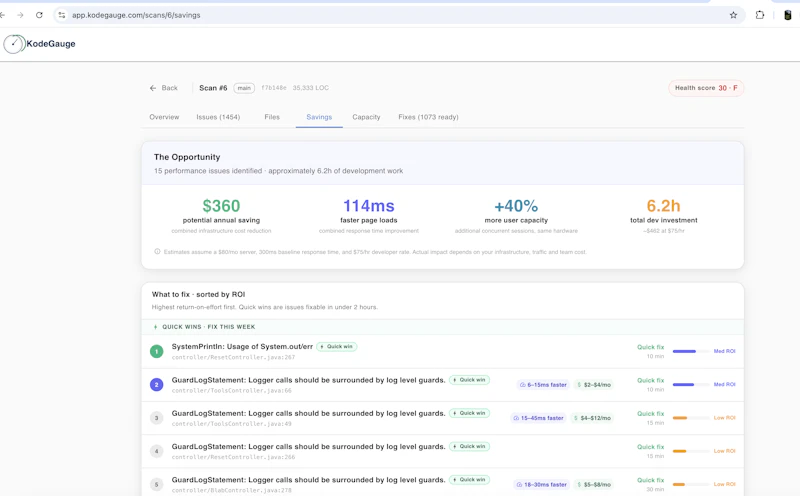Click the browser forward arrow

(x=20, y=15)
